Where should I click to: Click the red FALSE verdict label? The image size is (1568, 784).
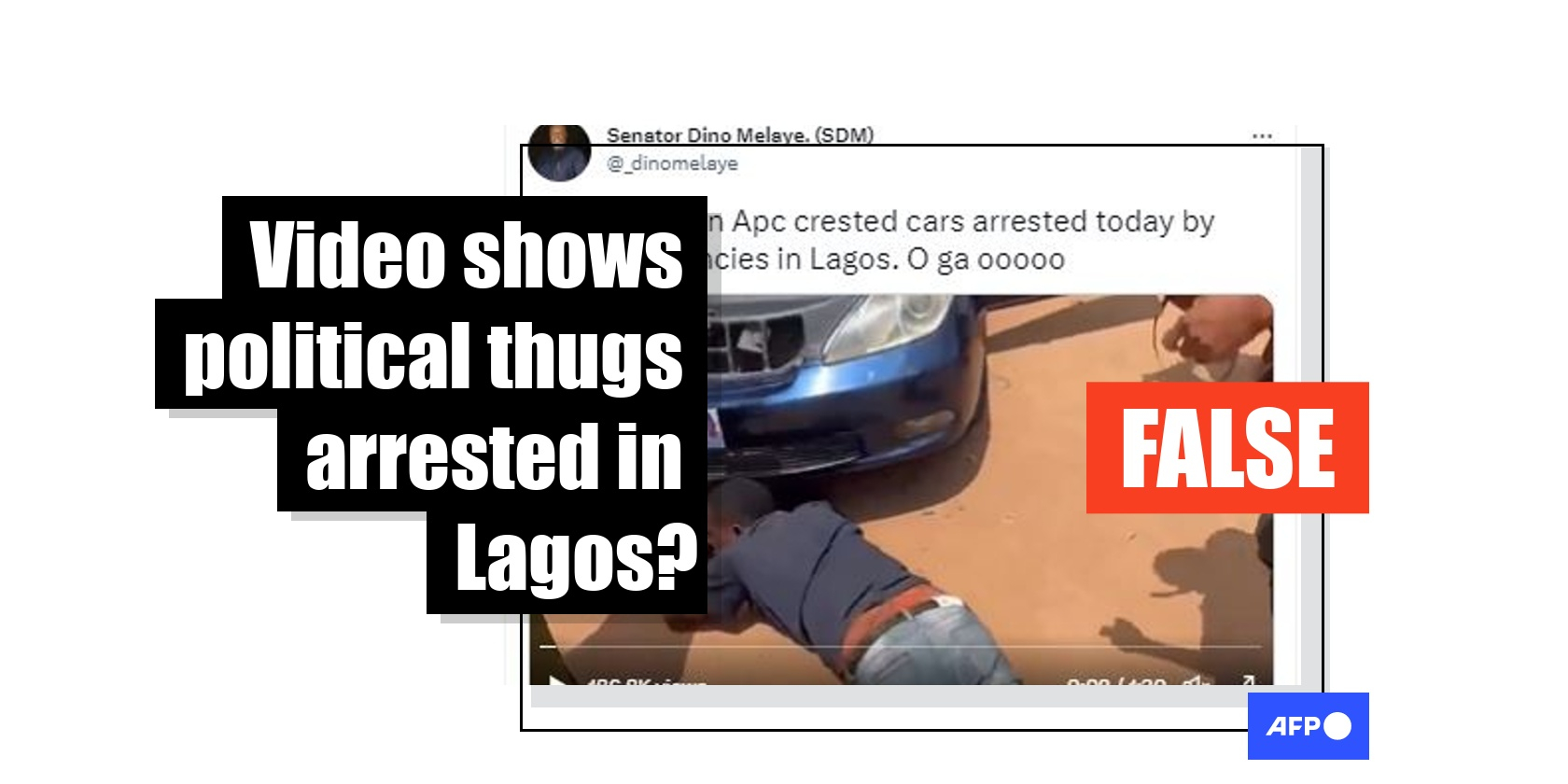click(x=1227, y=448)
